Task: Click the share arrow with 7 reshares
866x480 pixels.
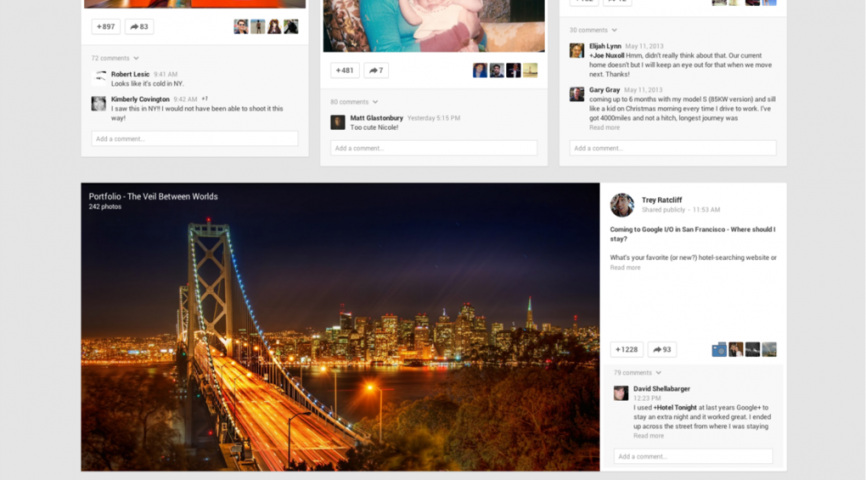Action: (375, 70)
